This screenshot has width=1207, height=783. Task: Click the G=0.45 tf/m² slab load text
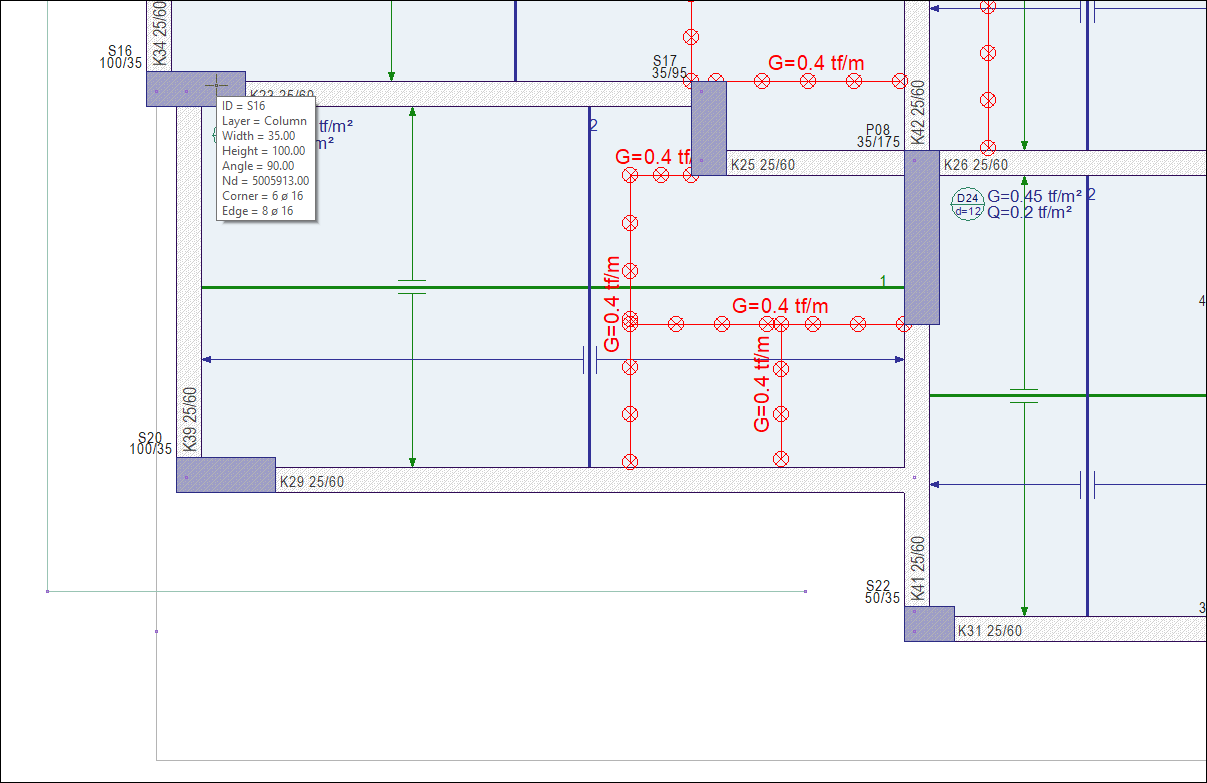tap(1035, 195)
